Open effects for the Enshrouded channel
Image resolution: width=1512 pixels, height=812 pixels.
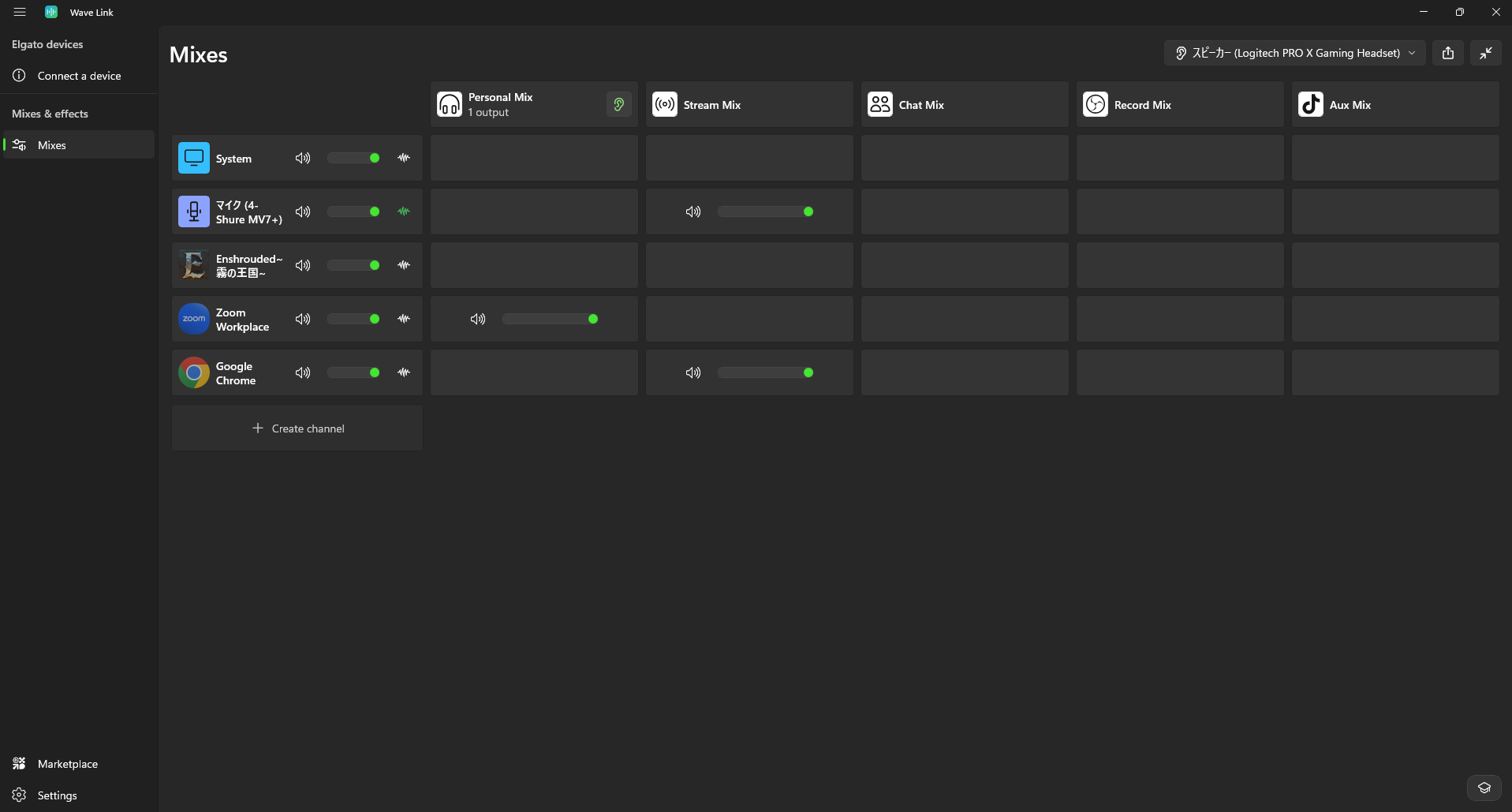404,265
